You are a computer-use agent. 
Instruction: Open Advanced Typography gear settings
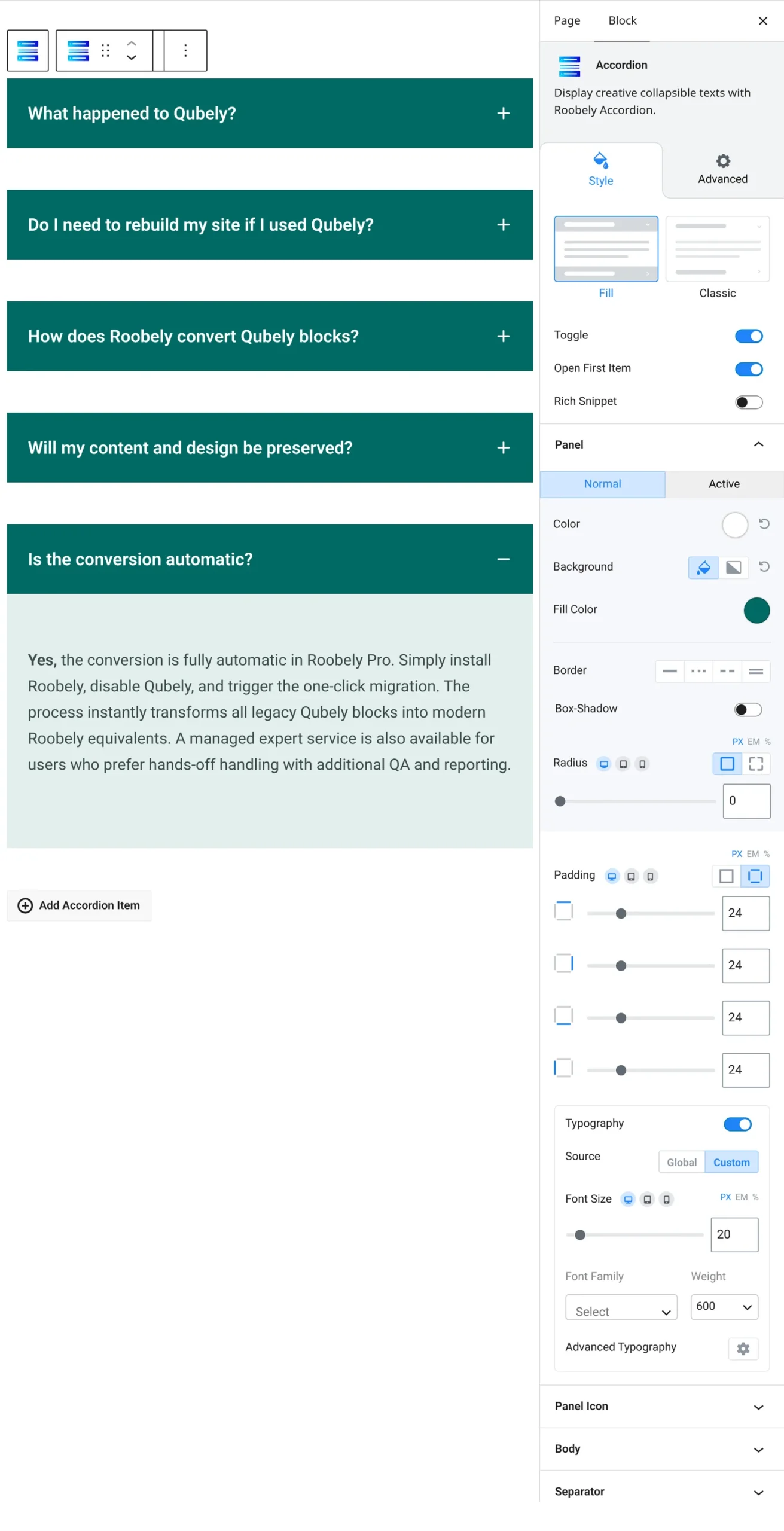743,1349
